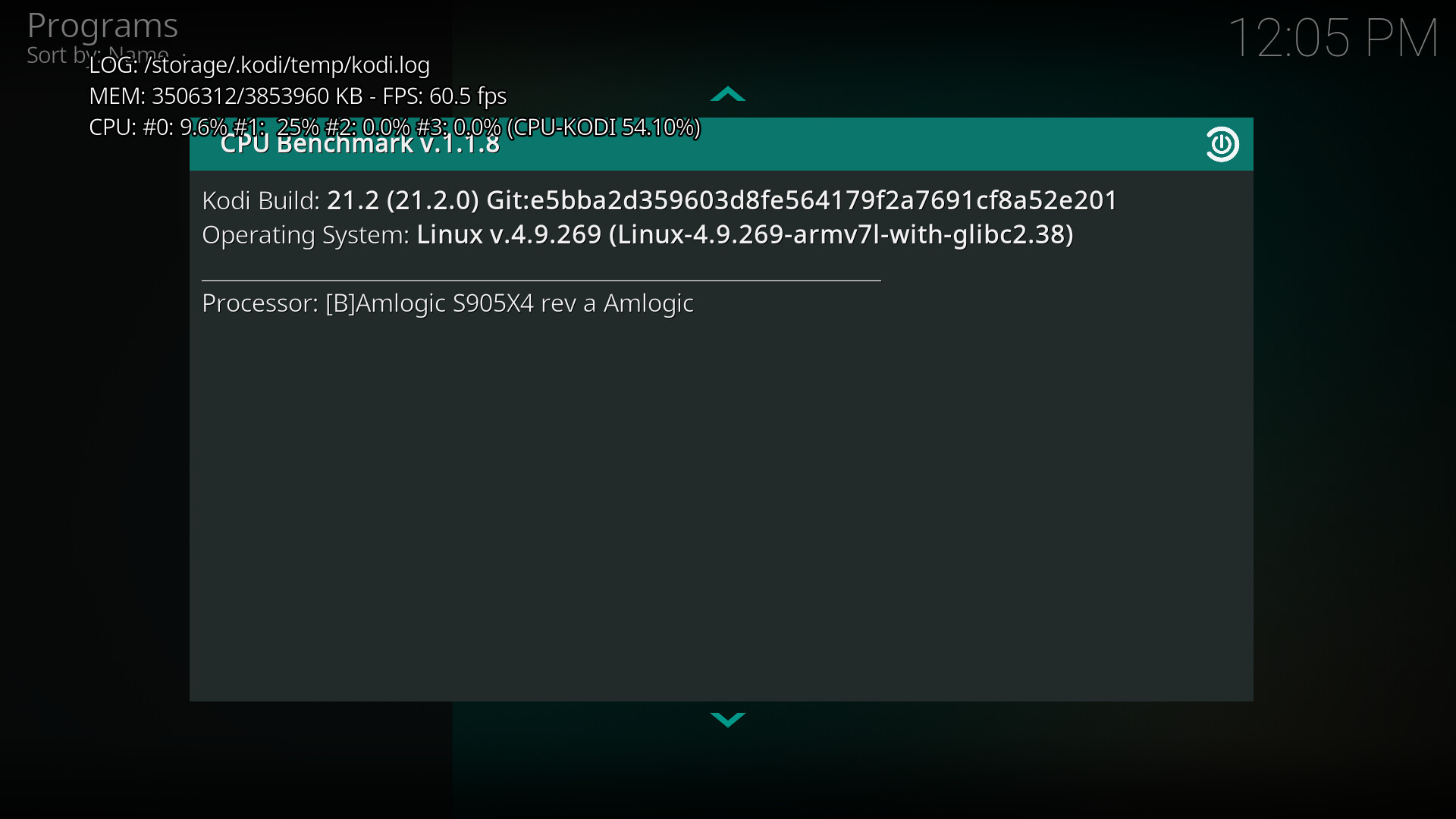
Task: Select the 21.2 (21.2.0) version text
Action: (x=403, y=200)
